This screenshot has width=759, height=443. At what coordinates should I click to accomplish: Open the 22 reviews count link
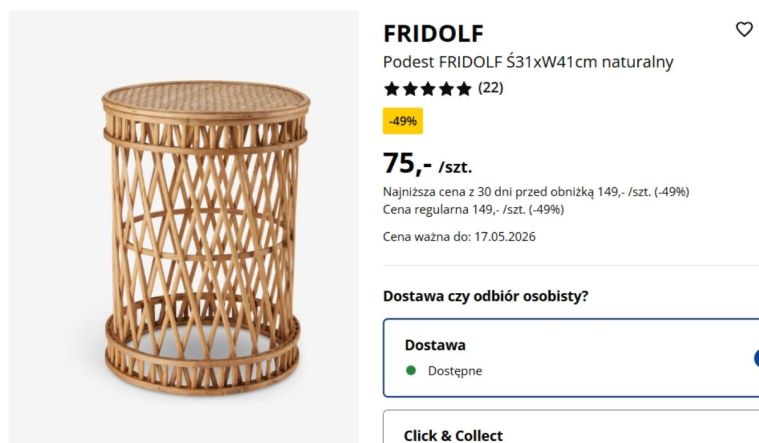(x=491, y=88)
